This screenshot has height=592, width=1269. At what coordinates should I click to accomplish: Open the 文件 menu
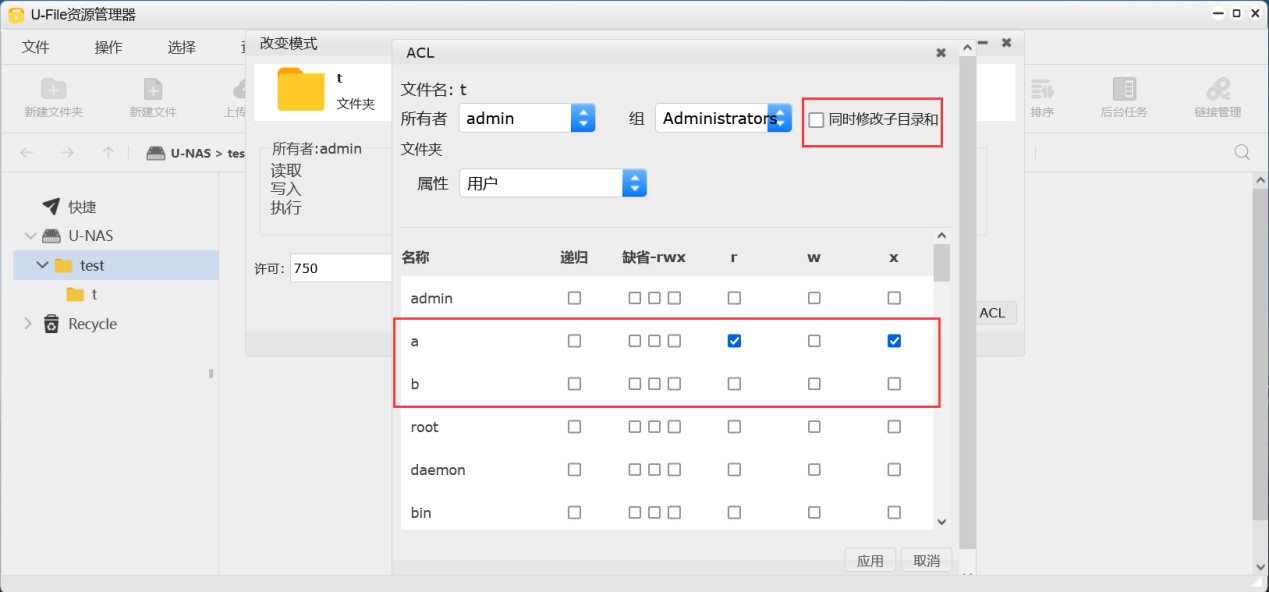pyautogui.click(x=35, y=47)
